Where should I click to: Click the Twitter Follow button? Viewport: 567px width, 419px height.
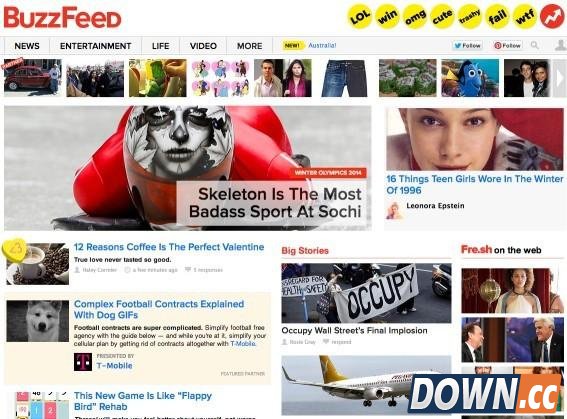[468, 46]
